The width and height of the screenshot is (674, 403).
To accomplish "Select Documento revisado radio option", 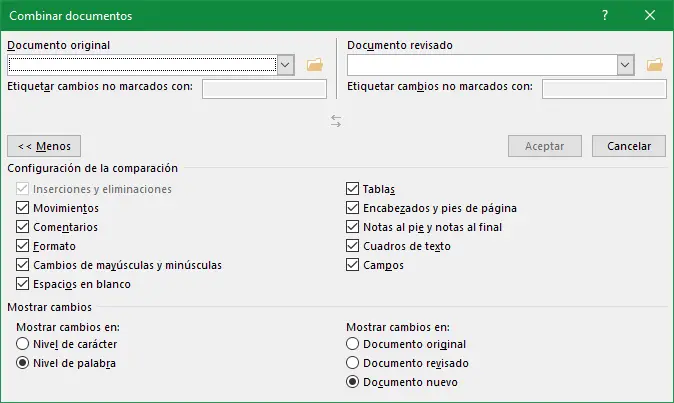I will [x=352, y=363].
